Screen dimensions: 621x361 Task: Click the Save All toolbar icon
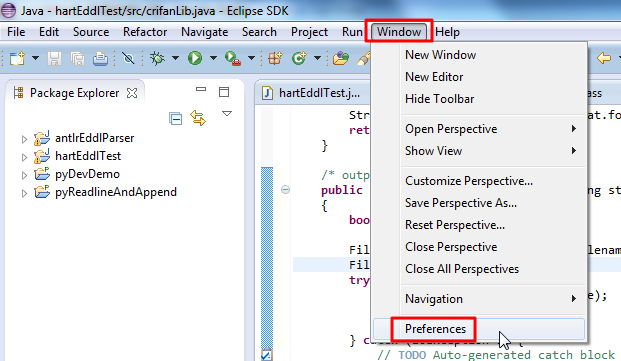(x=77, y=59)
